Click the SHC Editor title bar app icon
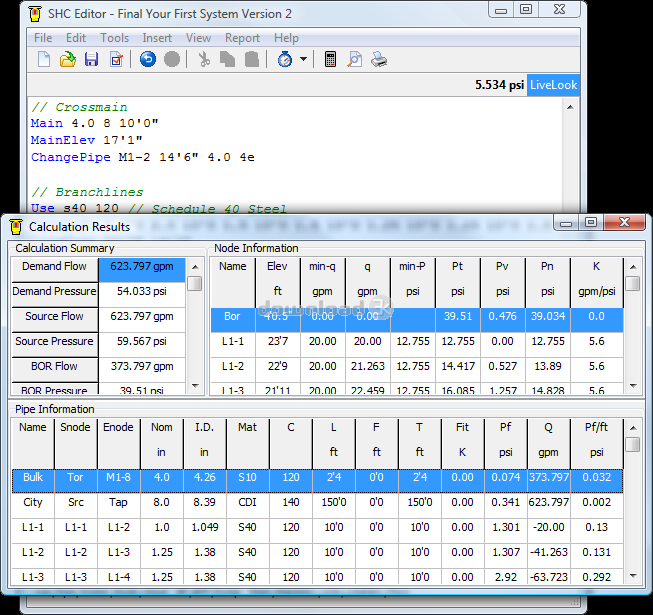653x615 pixels. [x=35, y=14]
